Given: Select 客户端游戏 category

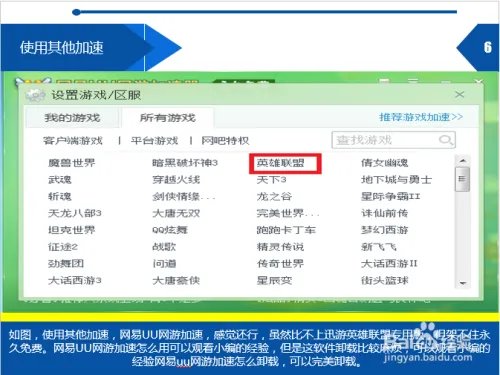Looking at the screenshot, I should click(73, 141).
